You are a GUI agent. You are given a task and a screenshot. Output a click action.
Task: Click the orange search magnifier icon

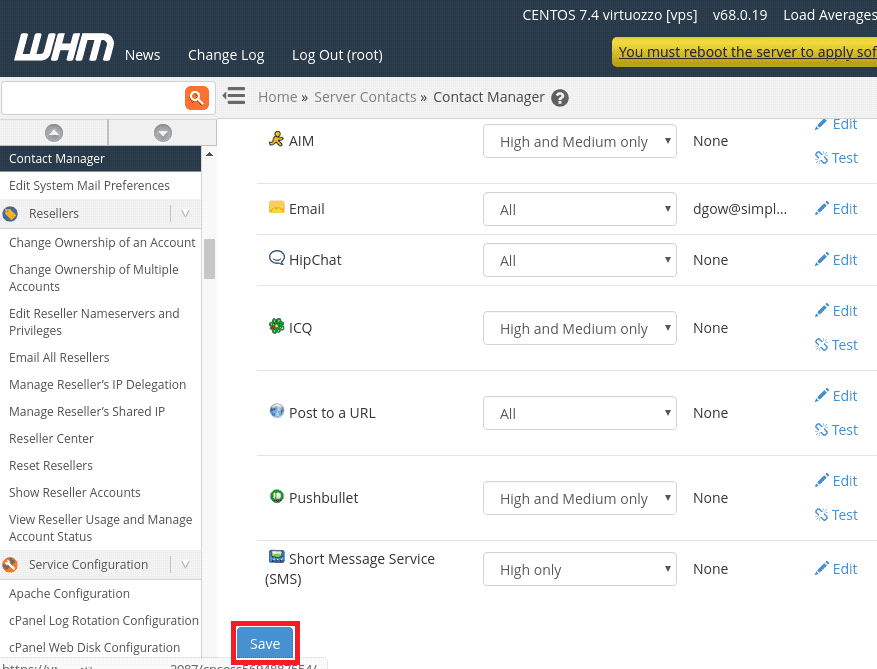coord(196,97)
